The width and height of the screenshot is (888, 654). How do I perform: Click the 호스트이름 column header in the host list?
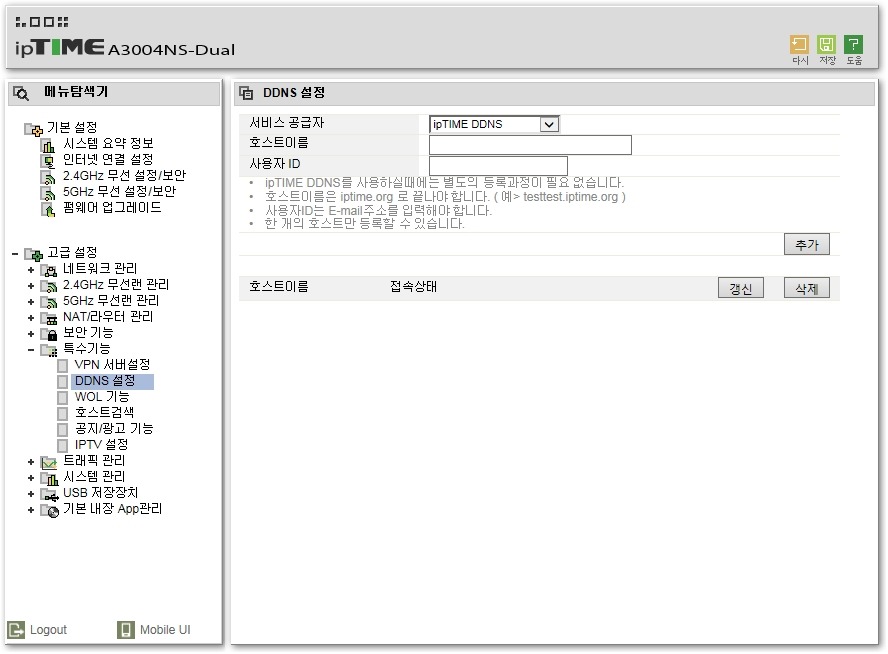pyautogui.click(x=279, y=287)
